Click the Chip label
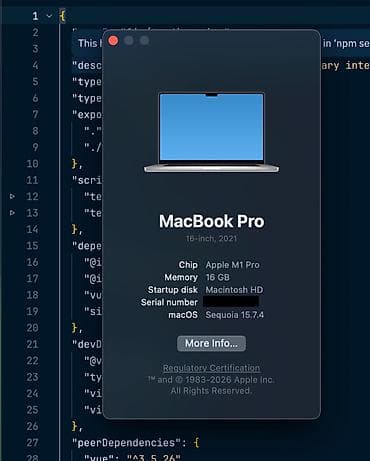This screenshot has height=461, width=370. pyautogui.click(x=188, y=265)
